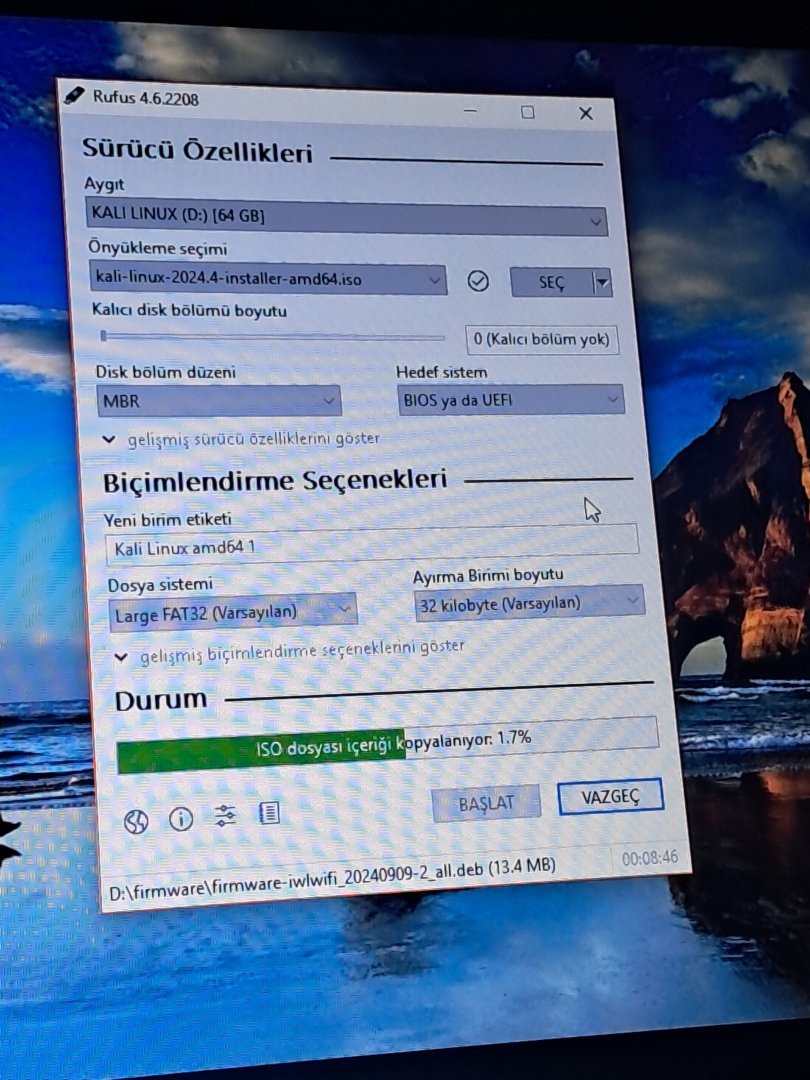Open application settings sliders icon
810x1080 pixels.
pyautogui.click(x=225, y=816)
